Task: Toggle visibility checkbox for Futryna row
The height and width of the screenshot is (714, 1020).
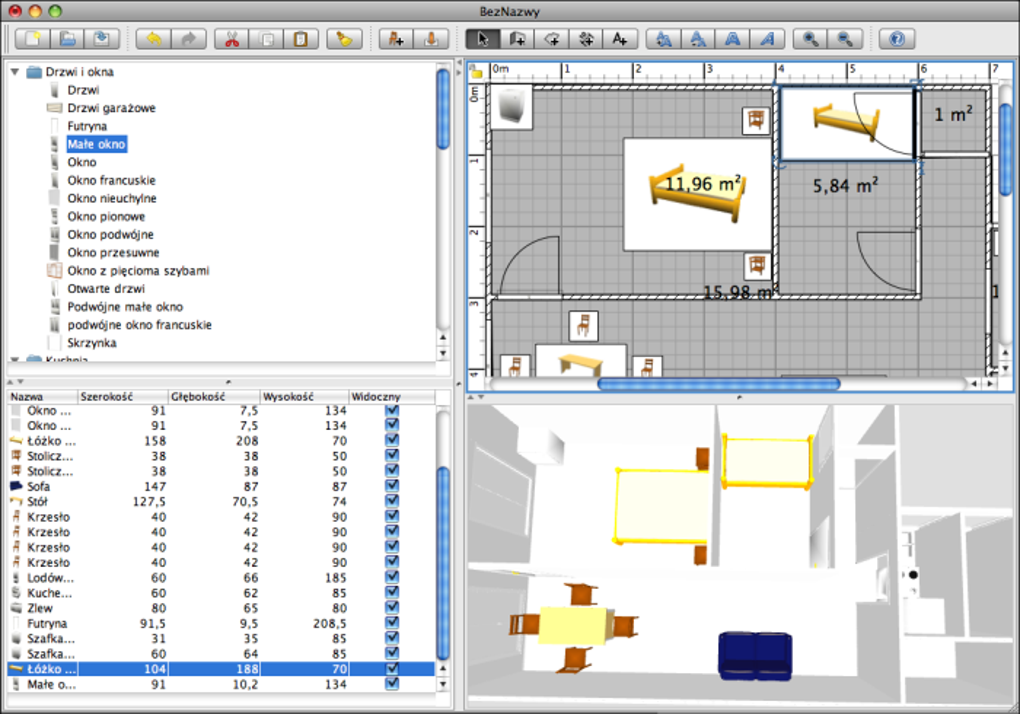Action: (392, 623)
